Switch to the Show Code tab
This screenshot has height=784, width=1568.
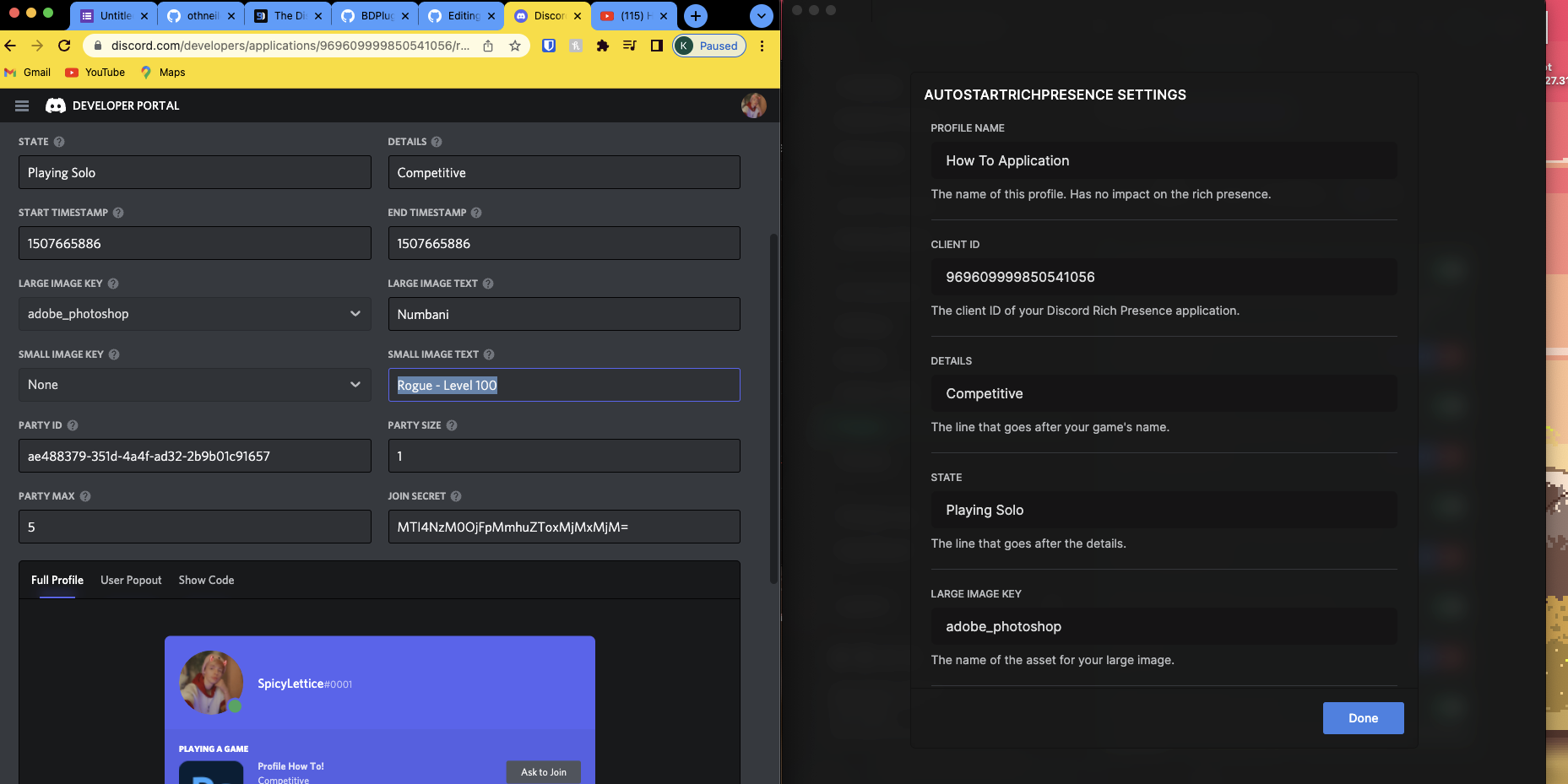[x=205, y=580]
